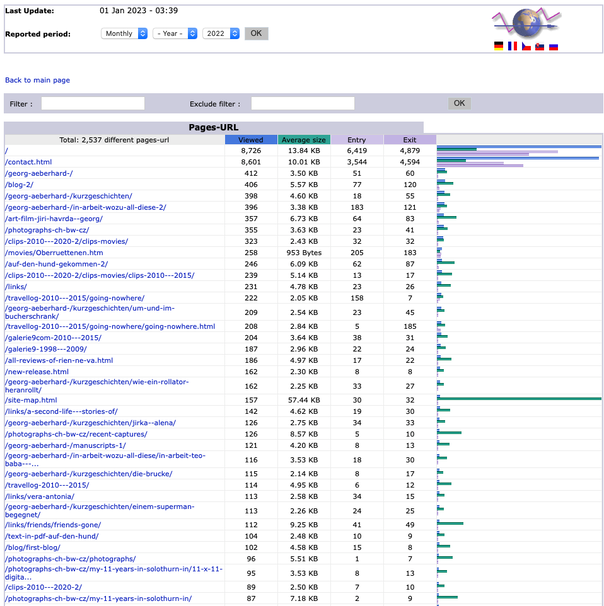Click the Viewed column header
The image size is (604, 606).
tap(251, 140)
